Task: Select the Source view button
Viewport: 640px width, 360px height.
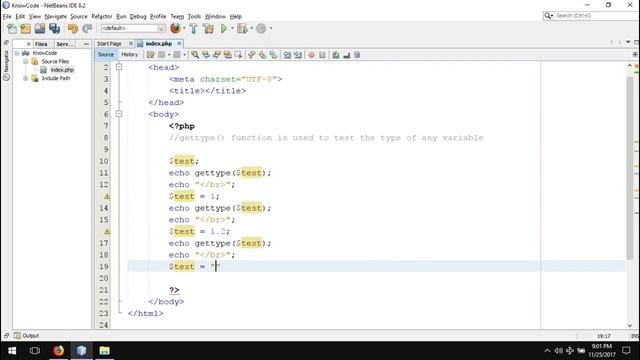Action: point(106,55)
